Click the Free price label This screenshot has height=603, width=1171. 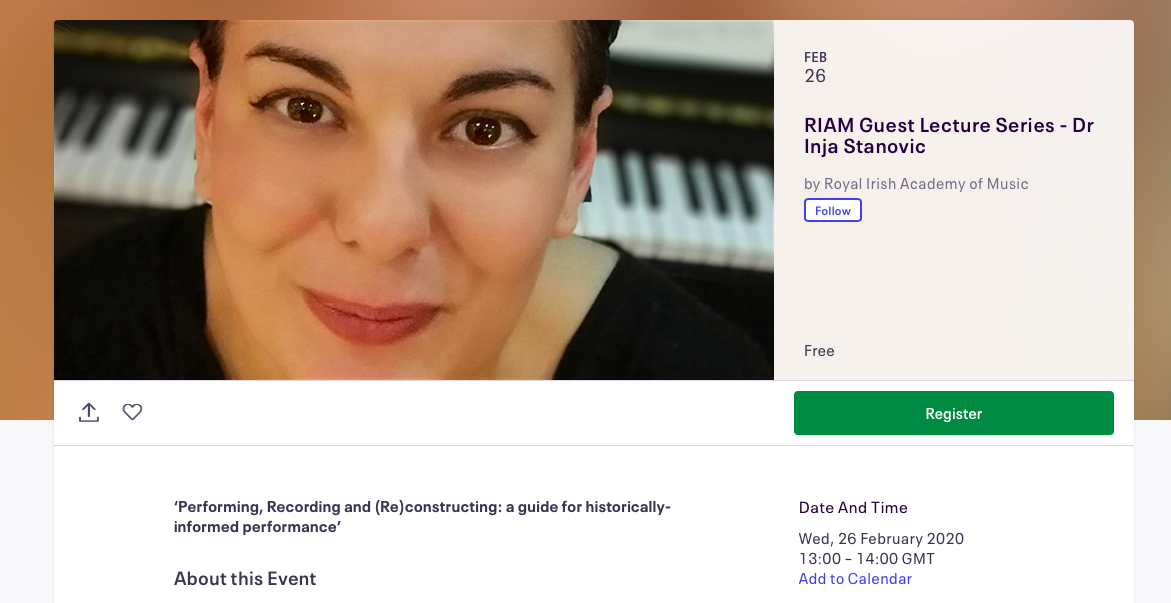tap(819, 351)
